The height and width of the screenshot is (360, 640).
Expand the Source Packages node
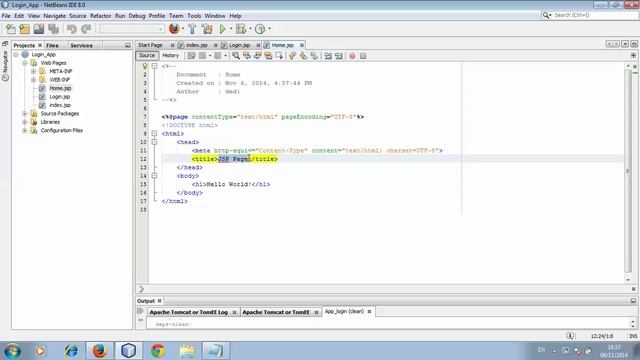coord(25,113)
